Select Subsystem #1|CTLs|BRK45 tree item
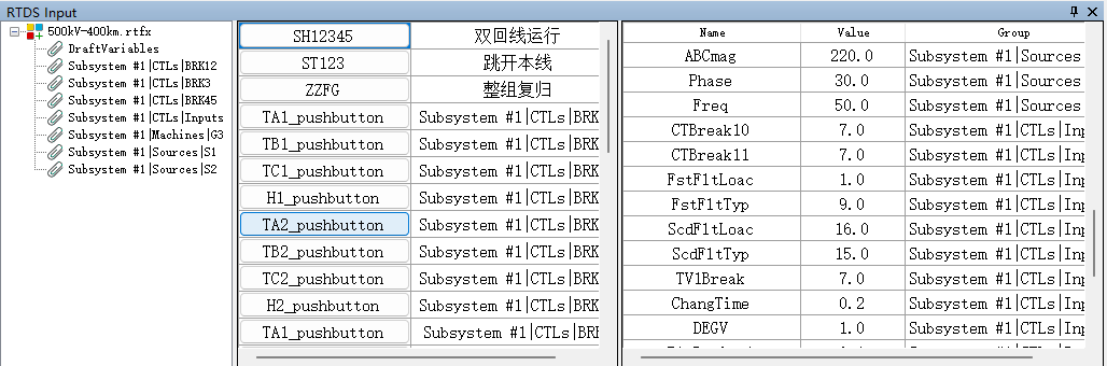Viewport: 1108px width, 367px height. 143,100
